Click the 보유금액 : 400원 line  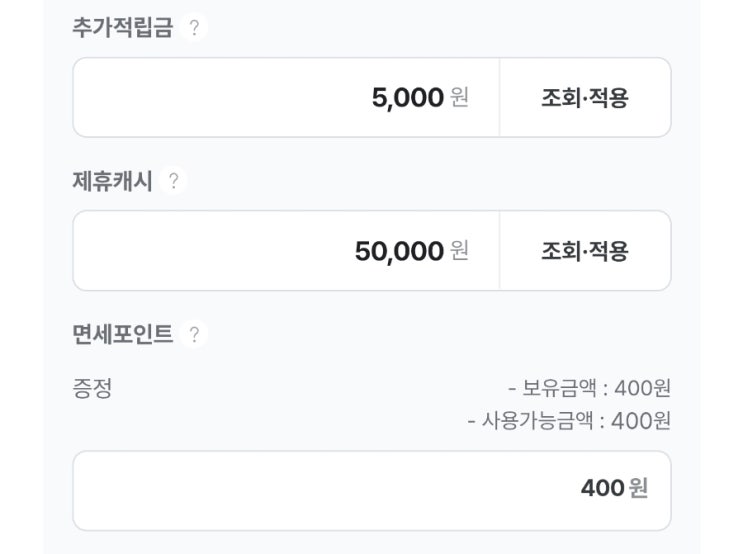pos(589,388)
